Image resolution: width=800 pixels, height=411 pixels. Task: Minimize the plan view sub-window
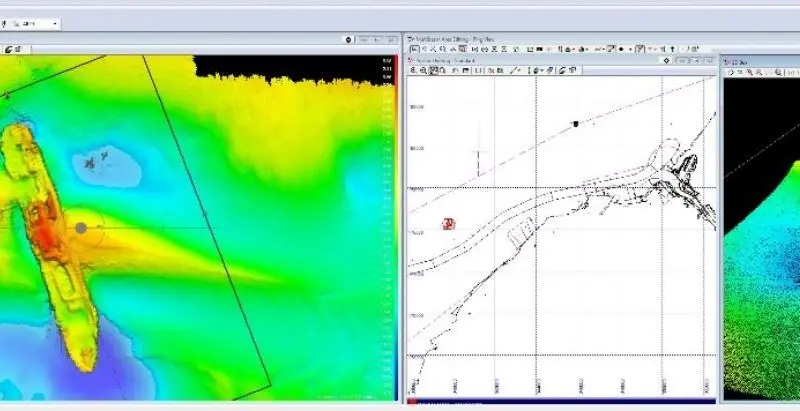(682, 61)
